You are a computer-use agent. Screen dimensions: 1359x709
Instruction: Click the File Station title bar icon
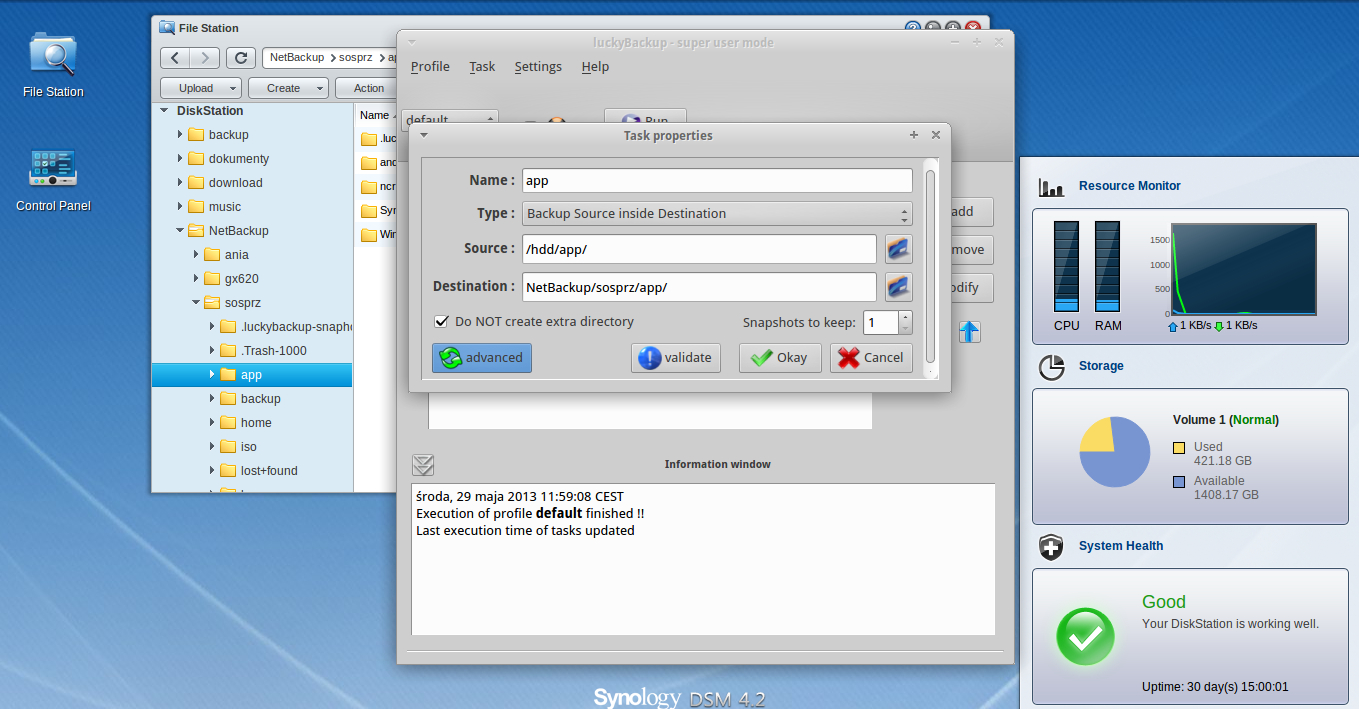coord(167,28)
